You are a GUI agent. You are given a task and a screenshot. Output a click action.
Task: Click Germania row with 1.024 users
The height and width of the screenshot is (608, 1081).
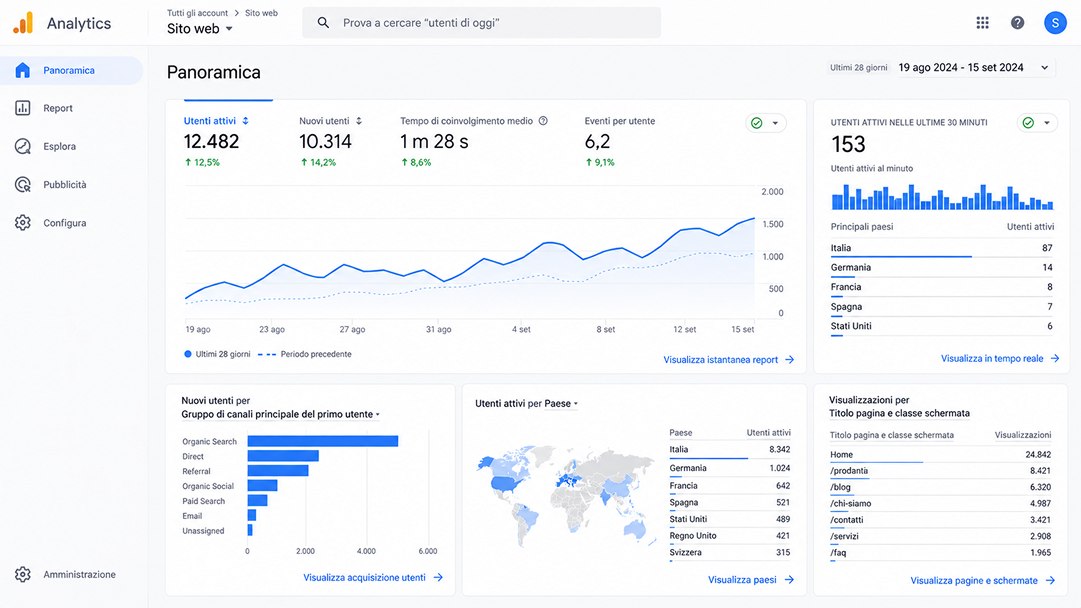click(x=729, y=468)
